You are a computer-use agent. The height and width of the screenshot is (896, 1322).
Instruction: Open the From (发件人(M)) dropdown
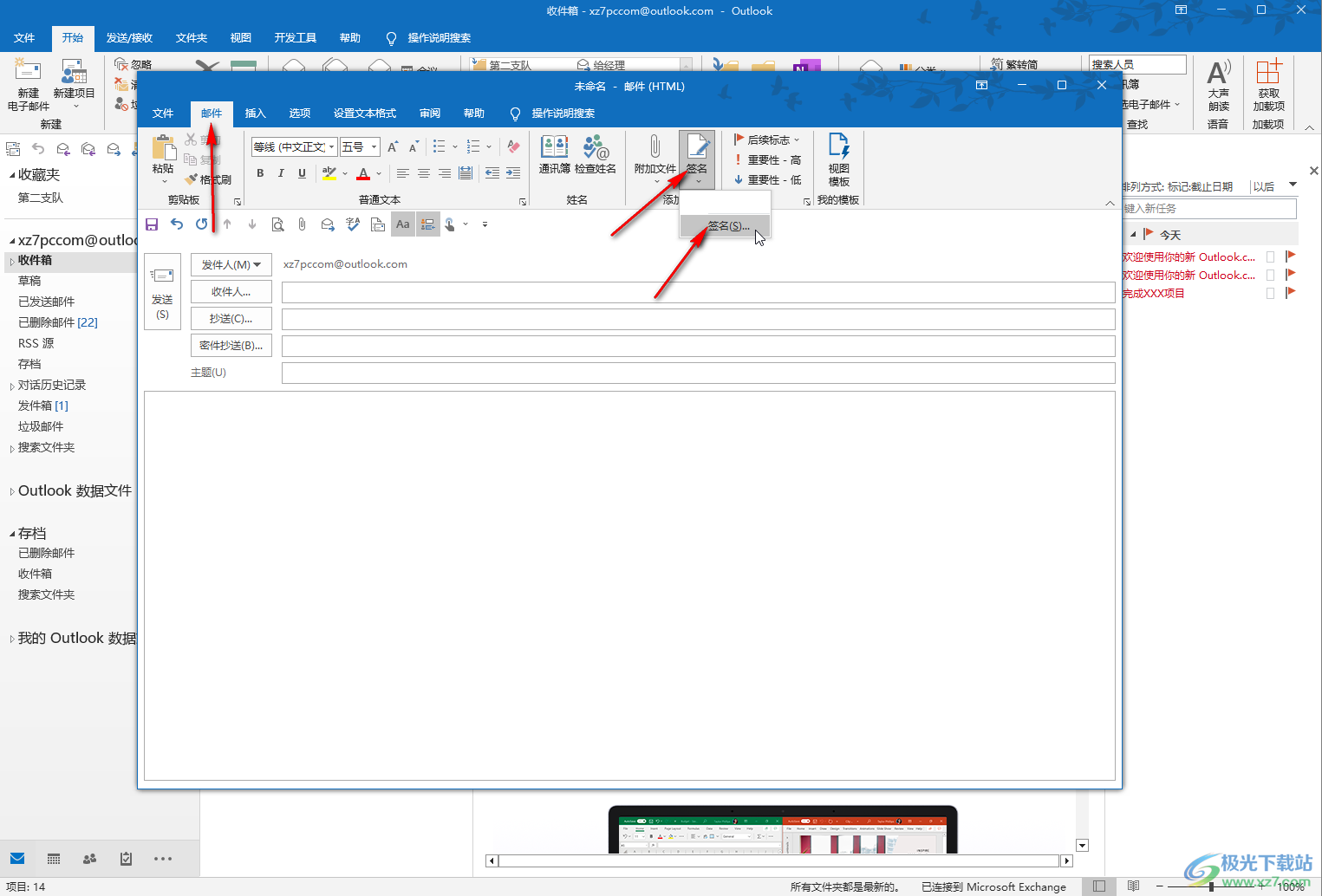(231, 264)
